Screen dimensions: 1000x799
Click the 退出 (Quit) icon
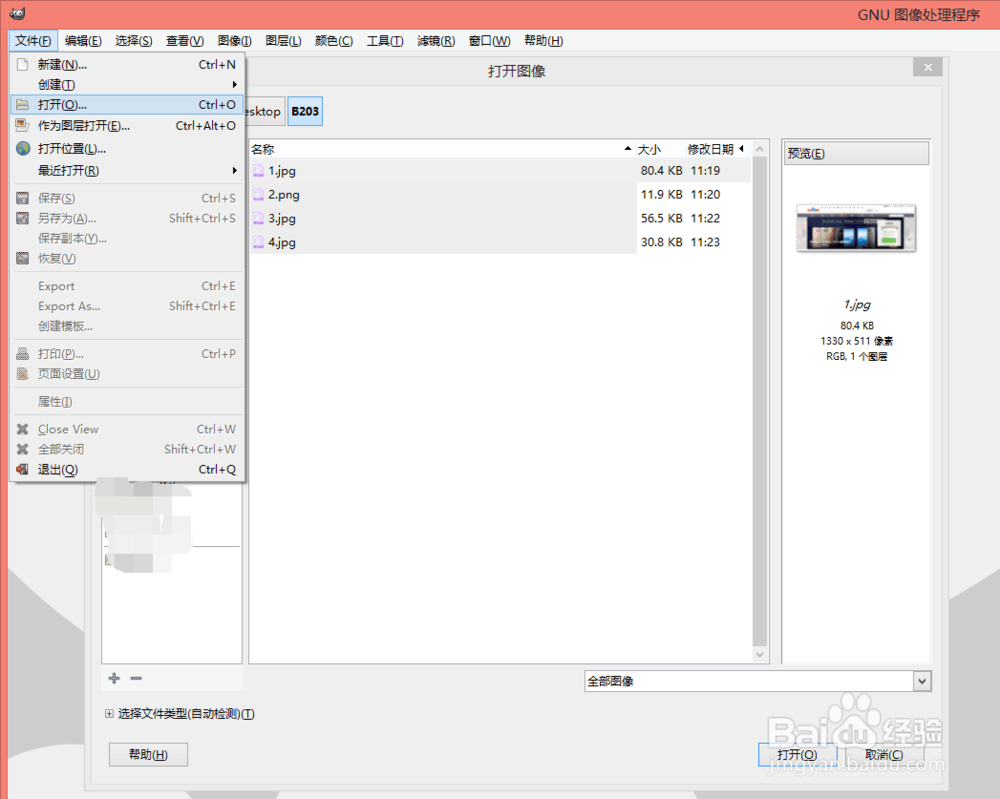point(24,469)
